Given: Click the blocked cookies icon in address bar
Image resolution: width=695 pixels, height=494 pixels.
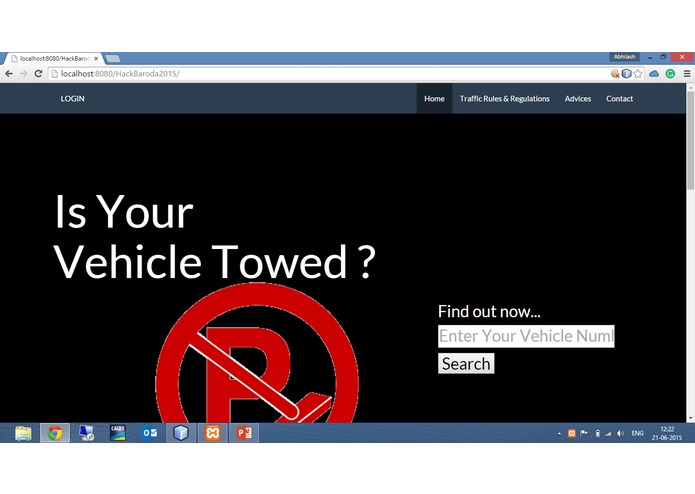Looking at the screenshot, I should pos(615,74).
